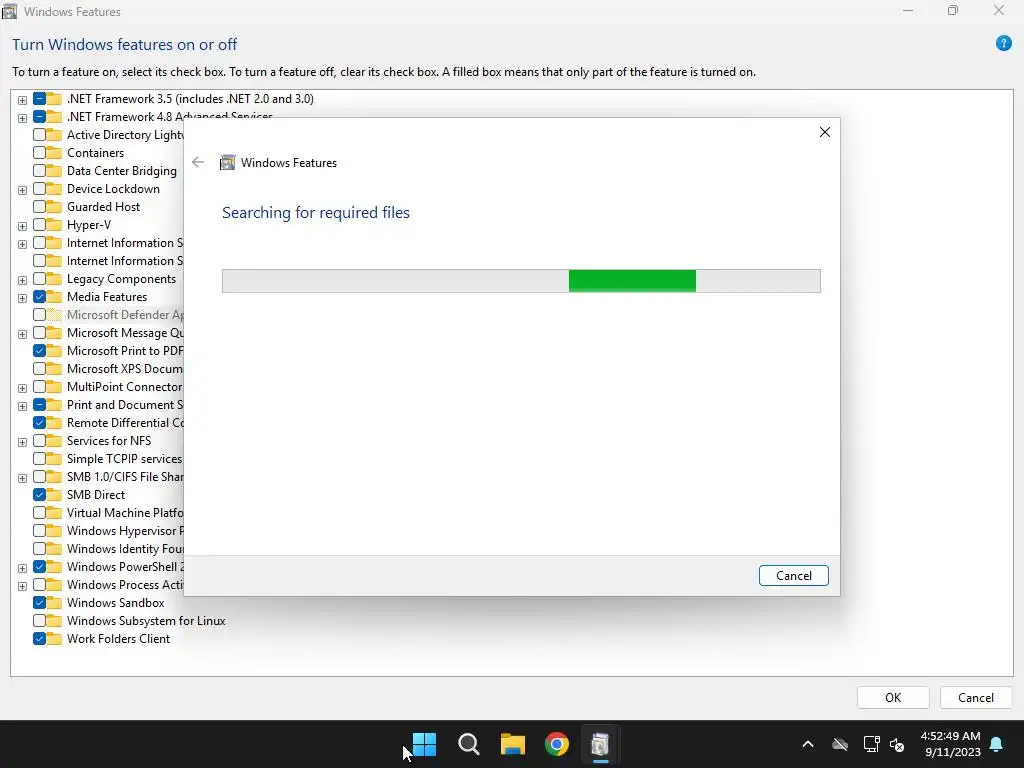This screenshot has width=1024, height=768.
Task: Toggle the .NET Framework 3.5 checkbox
Action: point(39,99)
